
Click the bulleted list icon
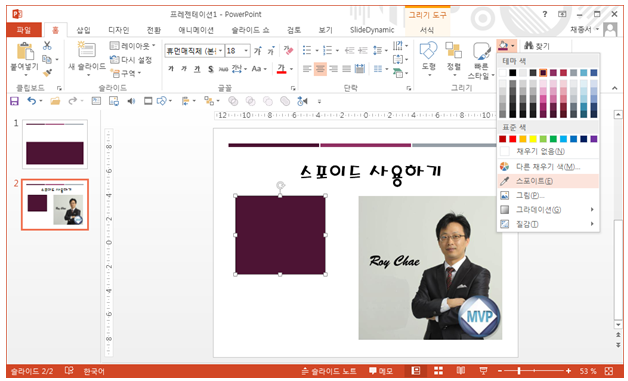coord(307,50)
